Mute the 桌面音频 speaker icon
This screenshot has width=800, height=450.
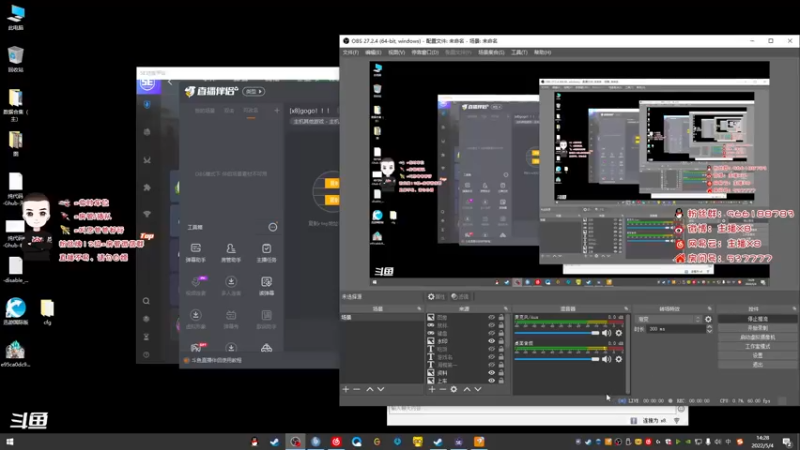coord(606,359)
